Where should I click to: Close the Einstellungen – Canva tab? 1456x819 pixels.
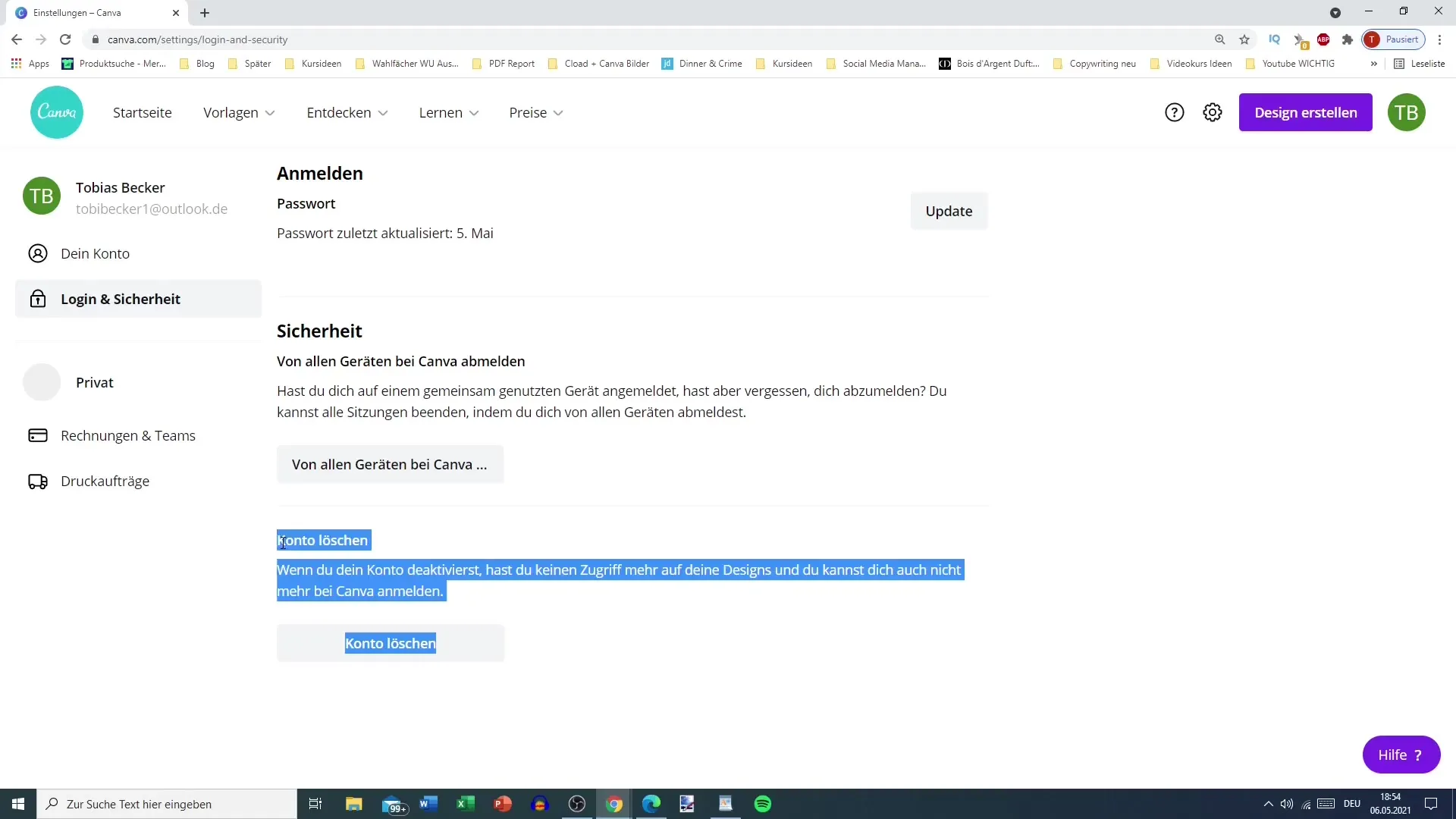pyautogui.click(x=176, y=13)
